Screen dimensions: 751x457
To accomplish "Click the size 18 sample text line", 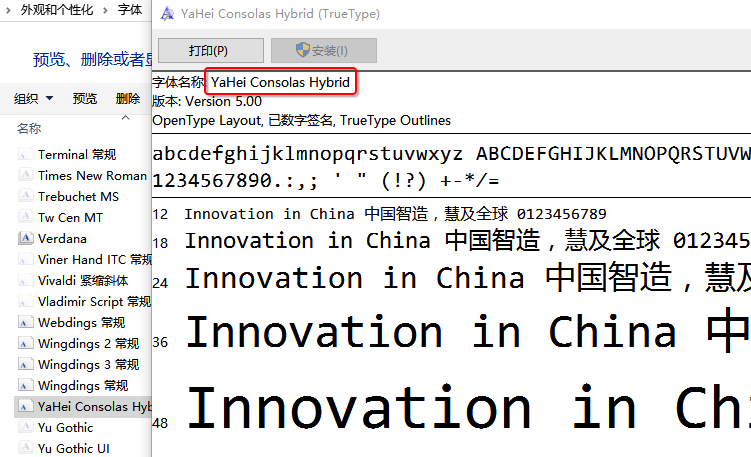I will (x=467, y=240).
